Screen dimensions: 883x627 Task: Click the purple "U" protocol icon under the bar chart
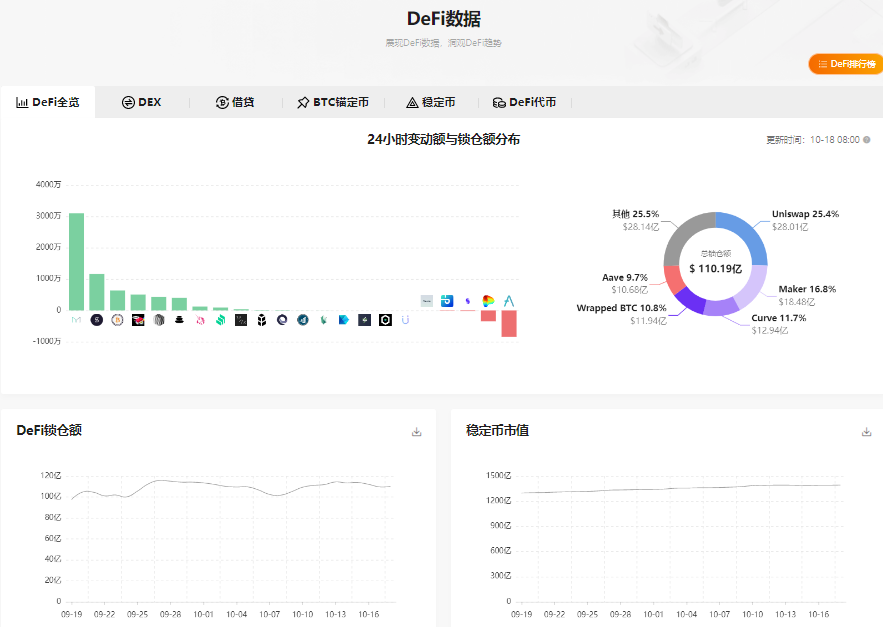[404, 322]
